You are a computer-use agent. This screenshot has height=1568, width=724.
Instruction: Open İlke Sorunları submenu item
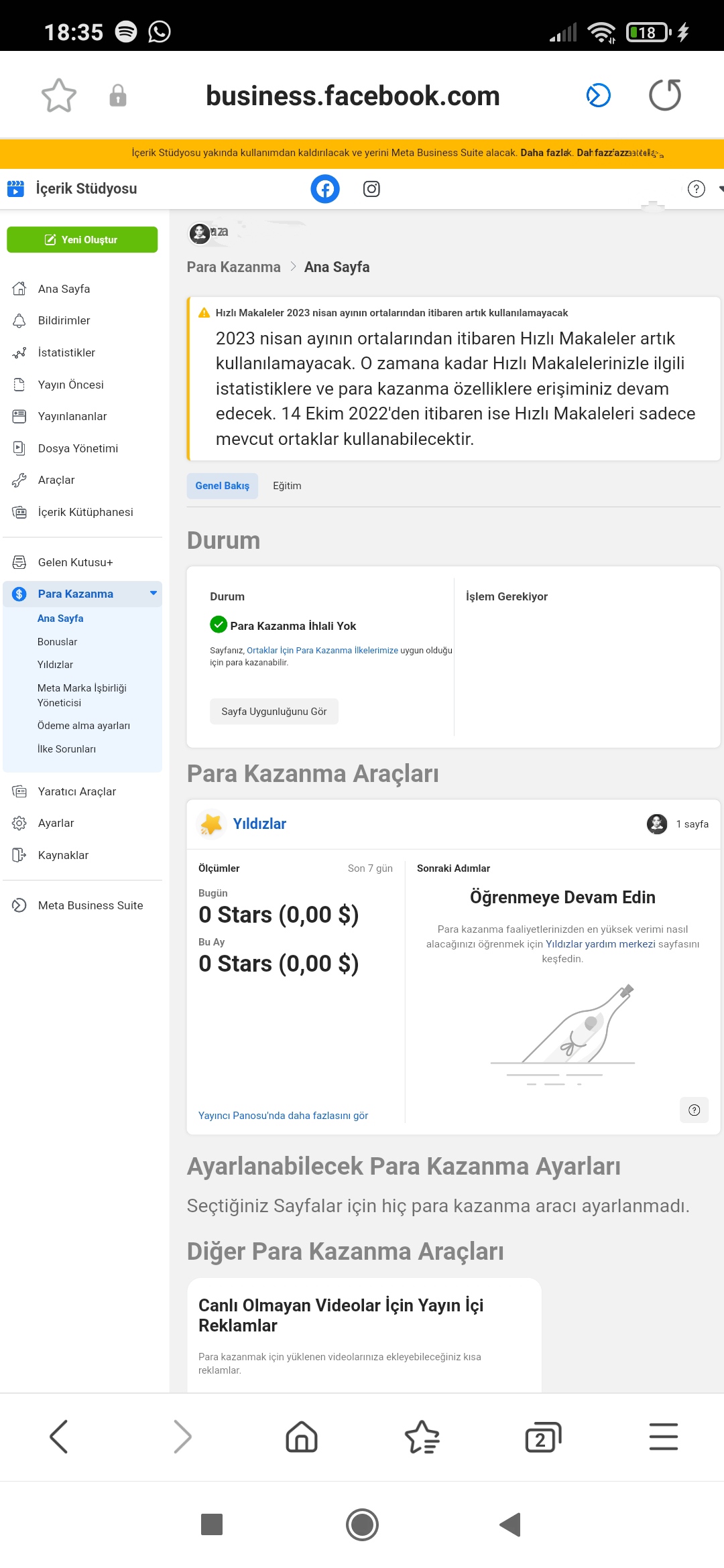coord(66,748)
